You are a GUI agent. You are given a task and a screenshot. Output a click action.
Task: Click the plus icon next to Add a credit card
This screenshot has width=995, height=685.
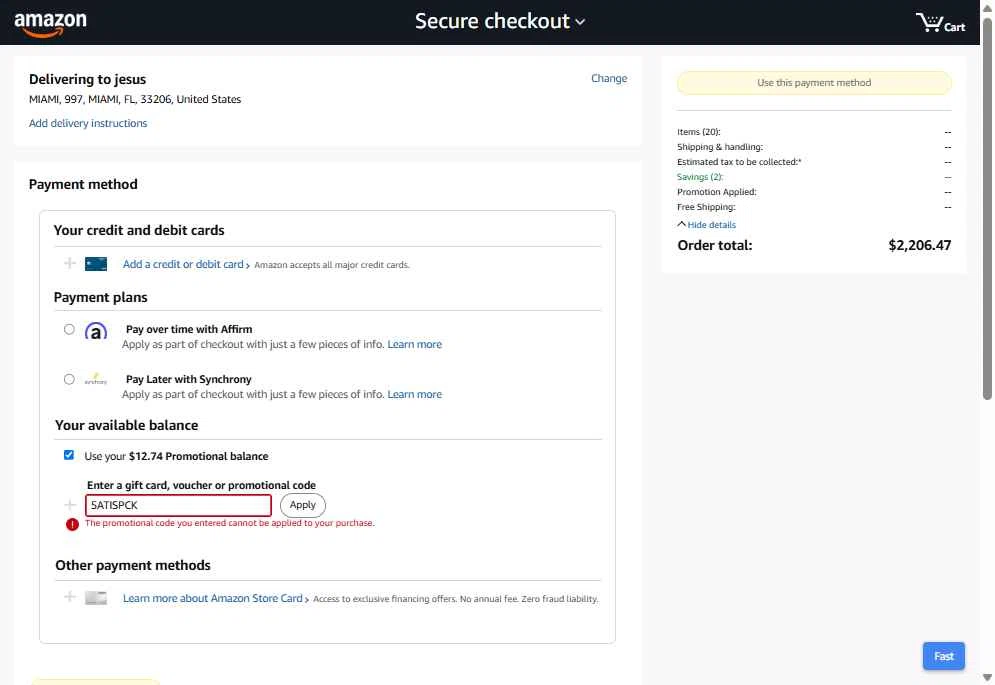click(70, 263)
